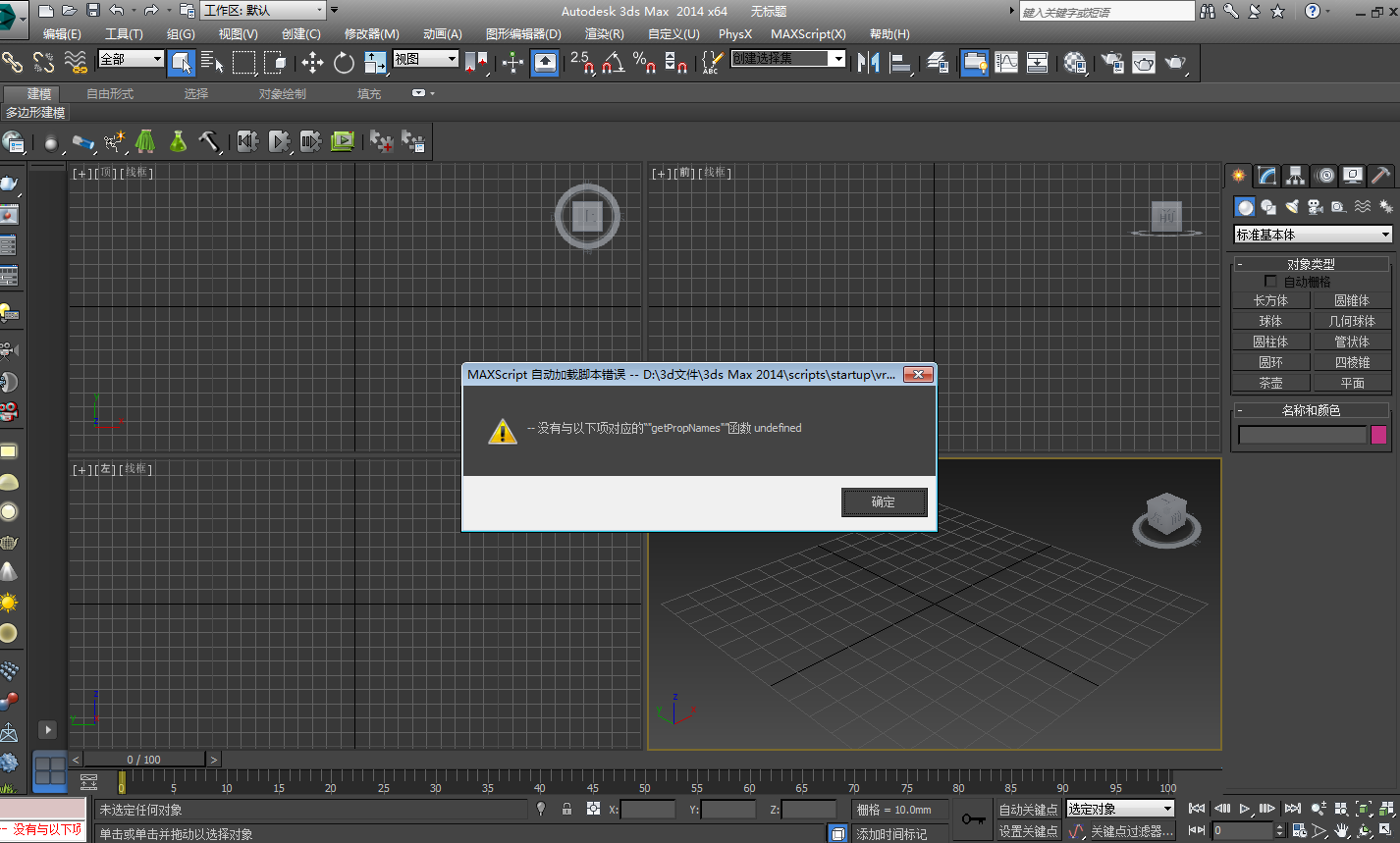Toggle Percent Snap
Image resolution: width=1400 pixels, height=843 pixels.
click(645, 63)
